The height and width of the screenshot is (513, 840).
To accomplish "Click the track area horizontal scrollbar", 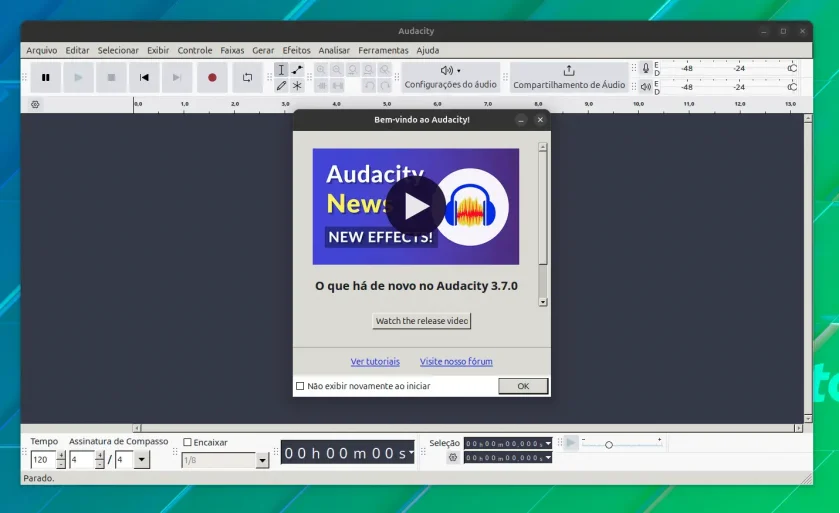I will (x=467, y=428).
